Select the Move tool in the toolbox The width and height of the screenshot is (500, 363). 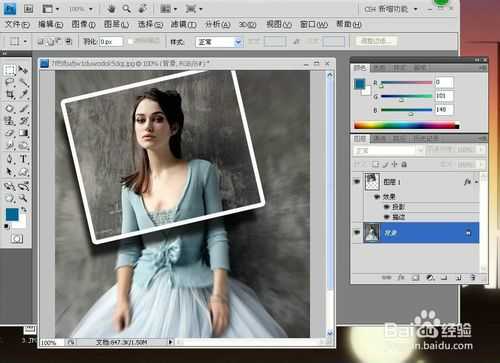coord(23,70)
